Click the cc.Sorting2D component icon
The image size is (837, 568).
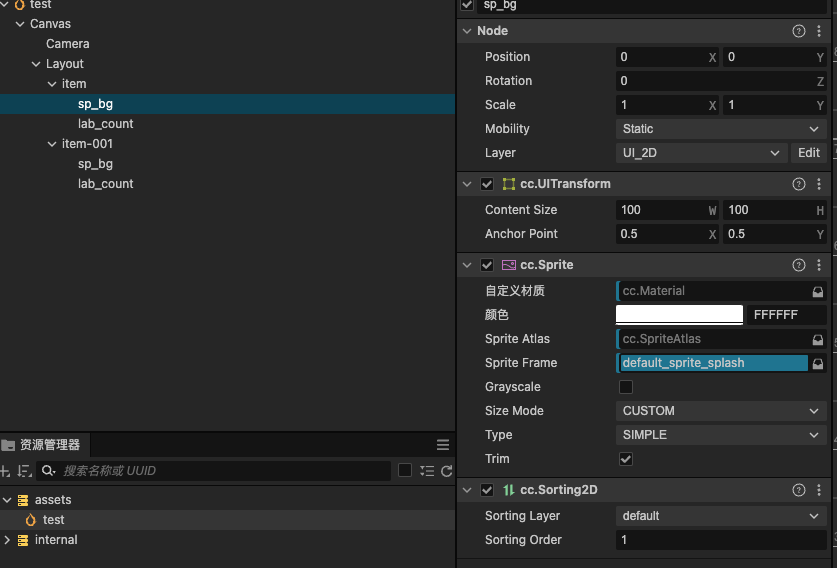point(509,490)
